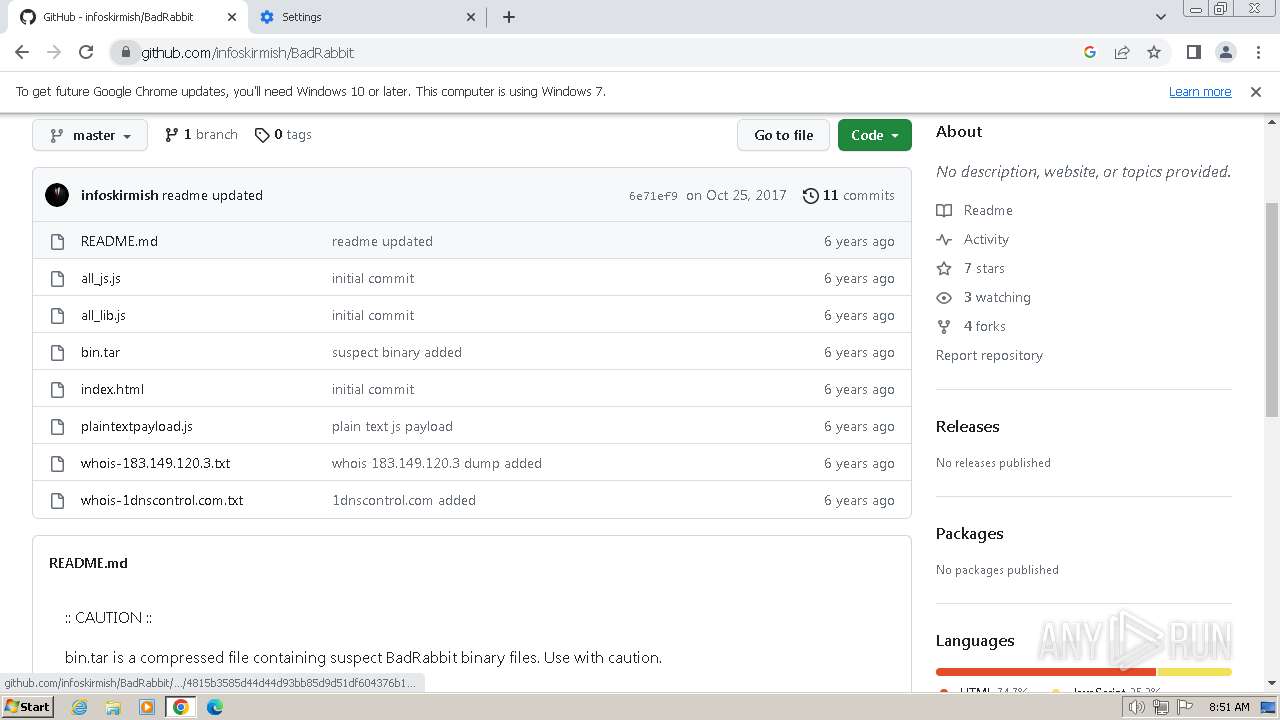This screenshot has width=1280, height=720.
Task: Open whois-1dnscontrol.com.txt file
Action: (x=162, y=500)
